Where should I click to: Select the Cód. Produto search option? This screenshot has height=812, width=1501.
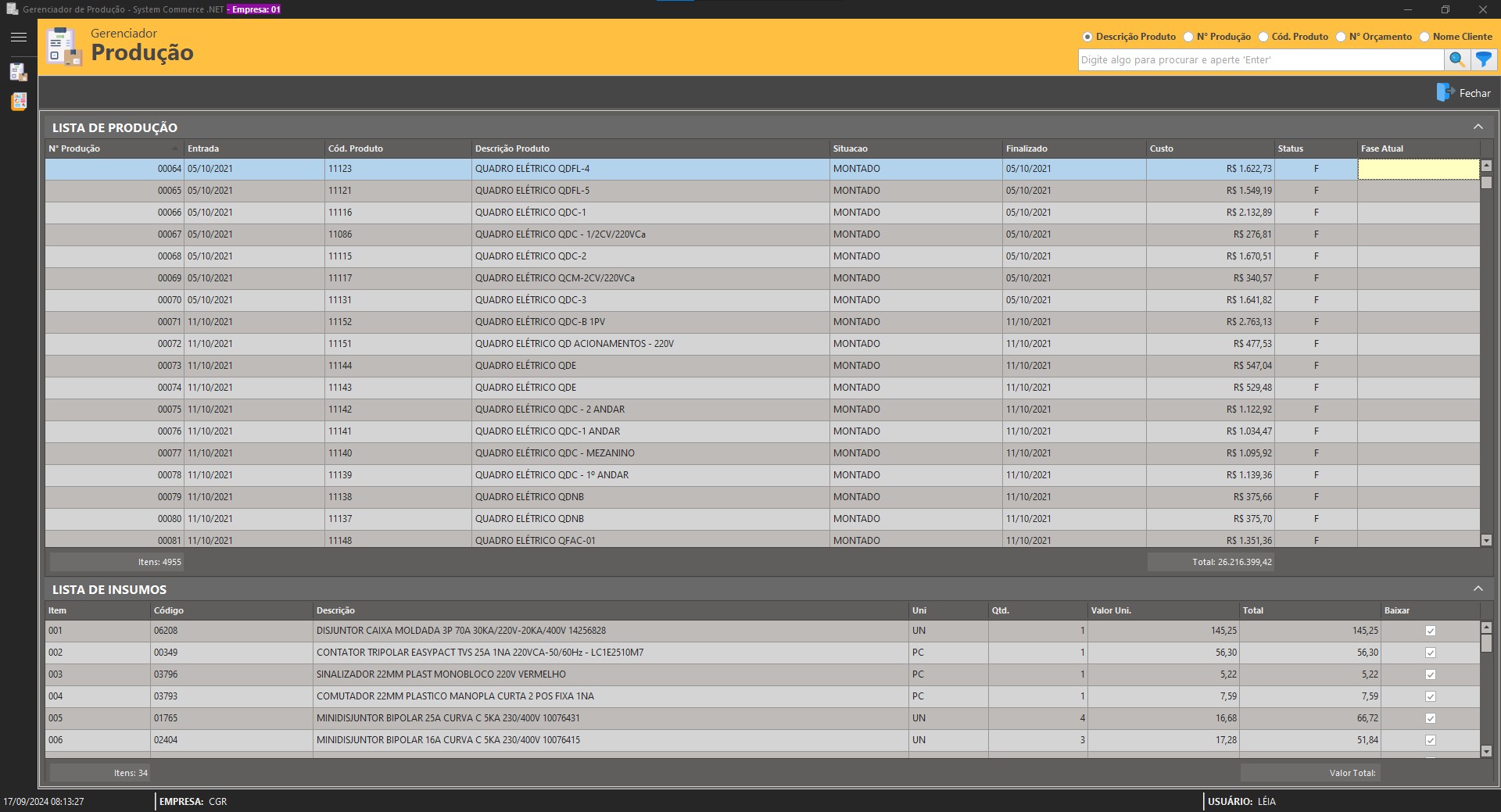[1263, 37]
